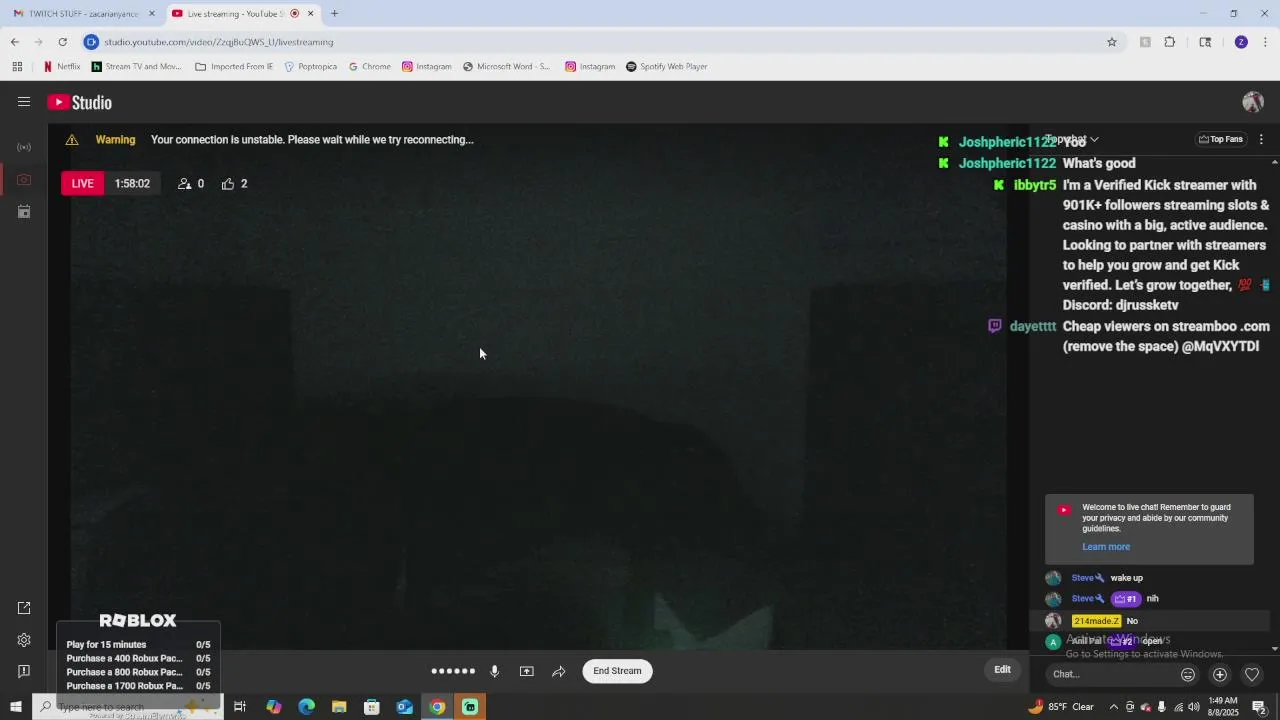Viewport: 1280px width, 720px height.
Task: Click the red LIVE badge
Action: coord(82,183)
